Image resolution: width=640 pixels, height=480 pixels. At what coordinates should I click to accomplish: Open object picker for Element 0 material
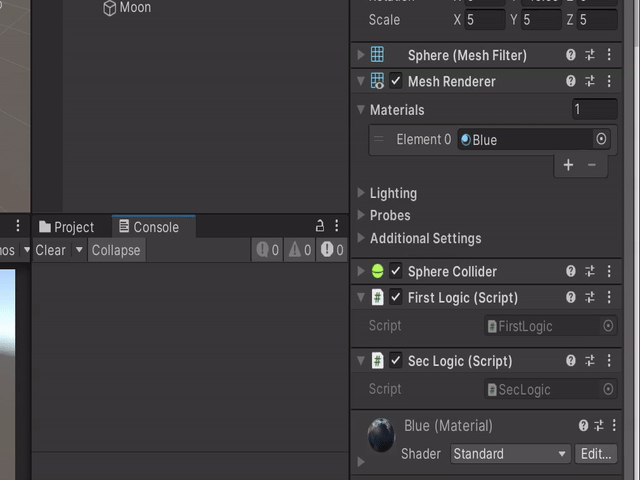click(601, 139)
